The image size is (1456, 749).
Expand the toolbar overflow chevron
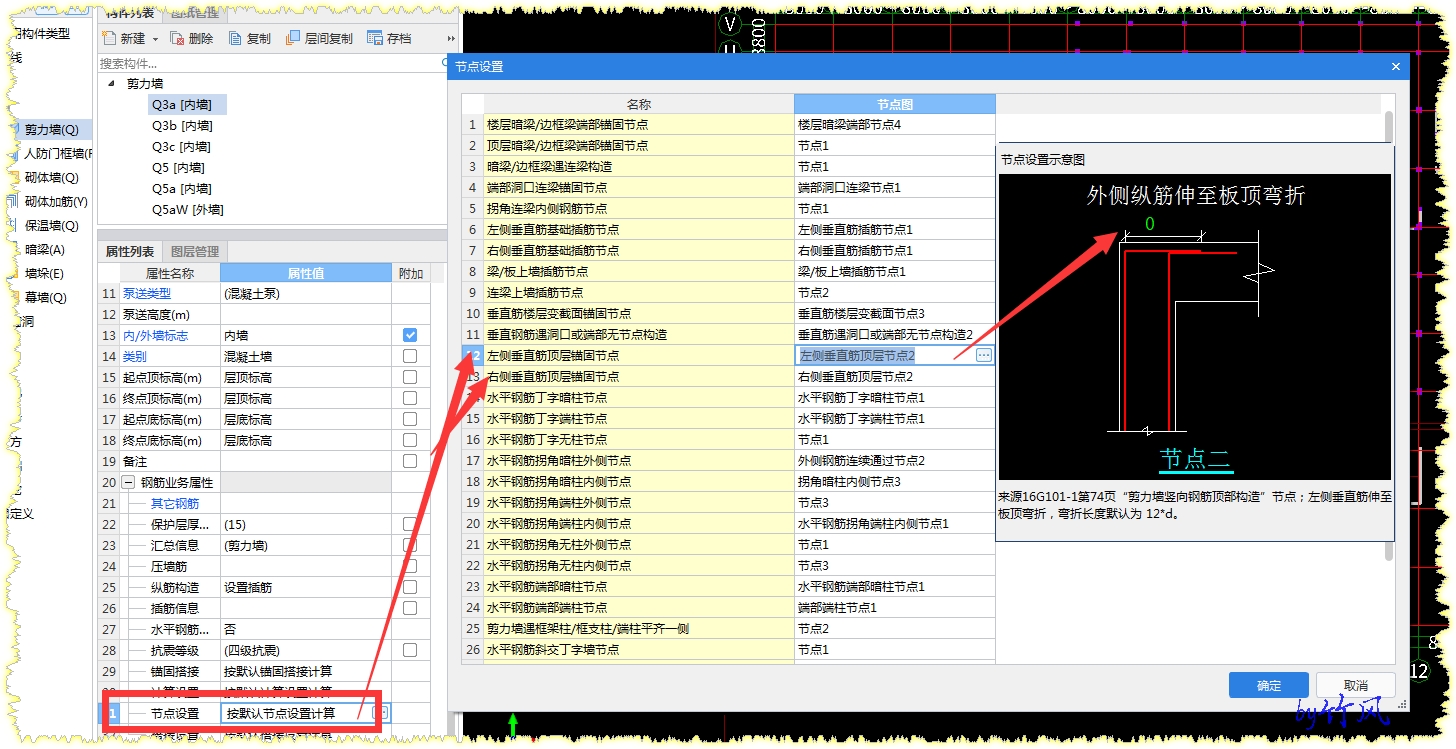coord(451,39)
